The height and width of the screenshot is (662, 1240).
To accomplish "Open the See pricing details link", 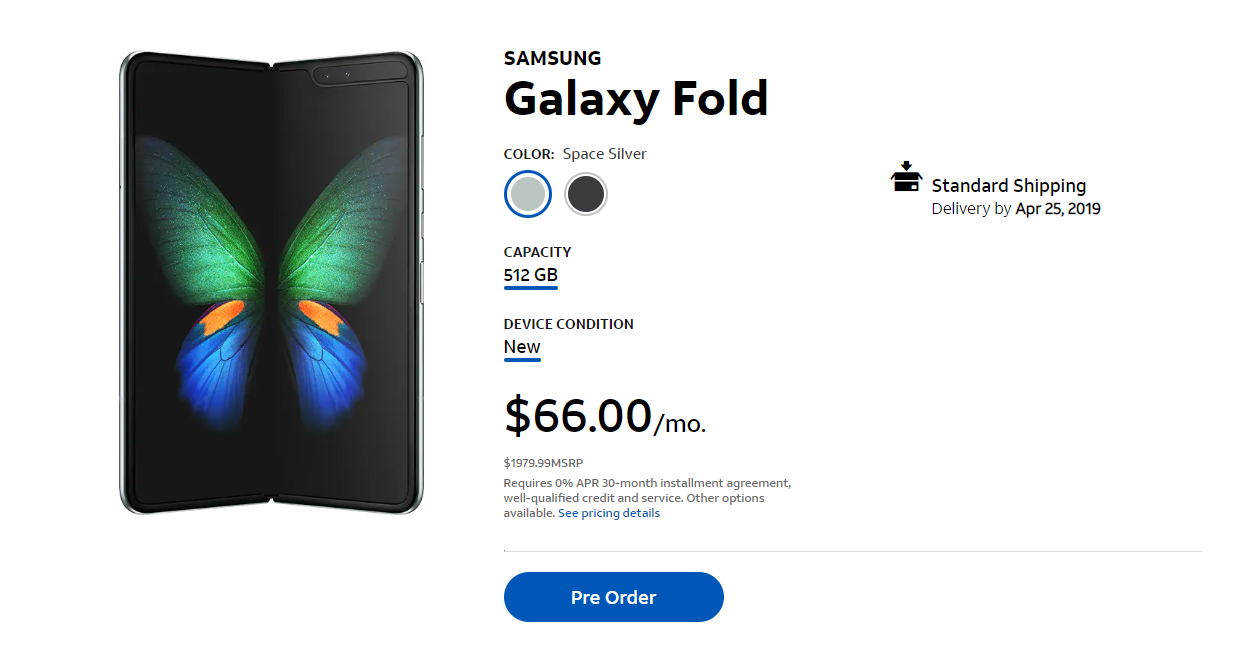I will tap(609, 513).
